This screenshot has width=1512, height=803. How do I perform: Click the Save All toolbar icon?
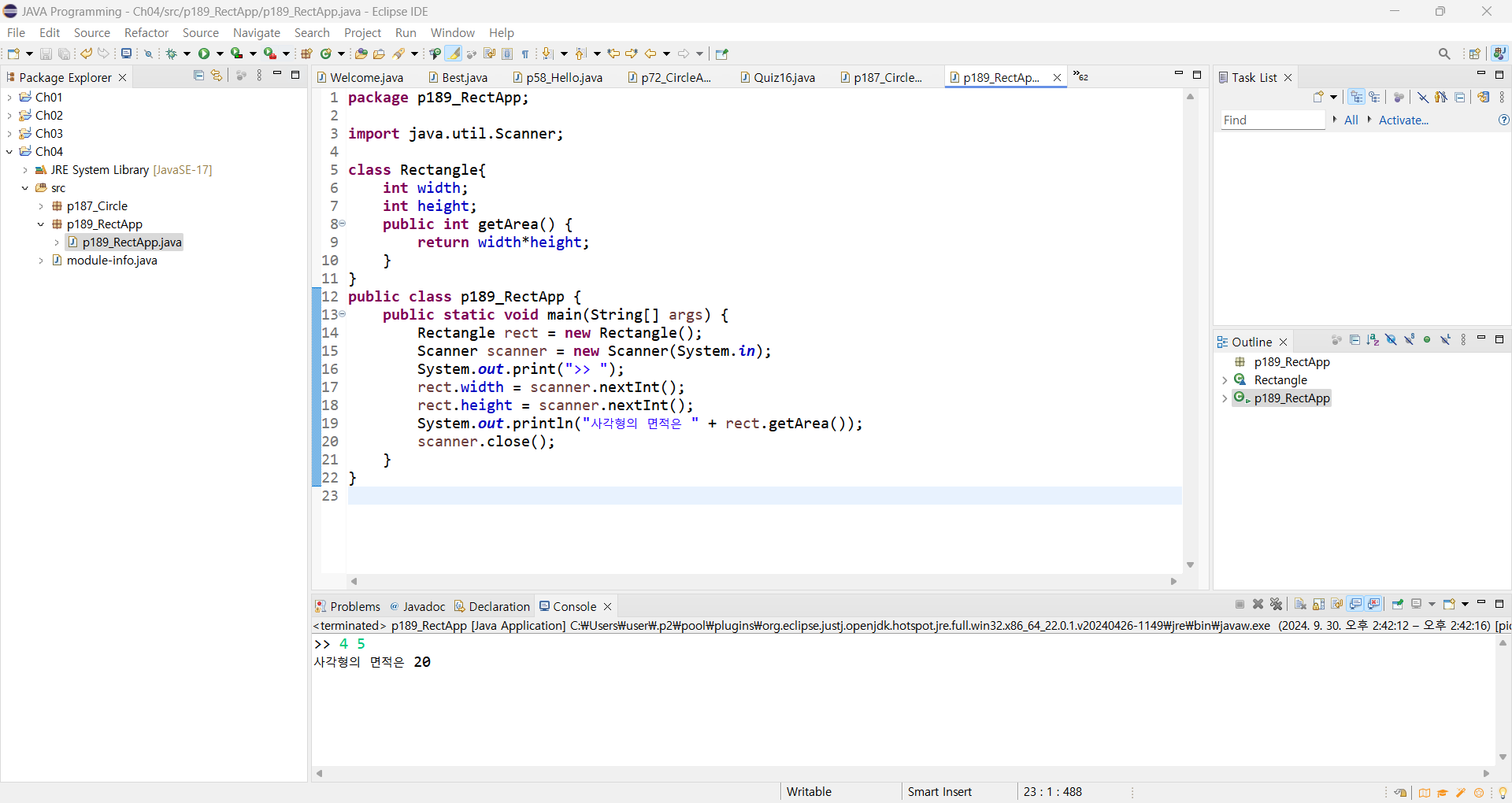click(64, 54)
